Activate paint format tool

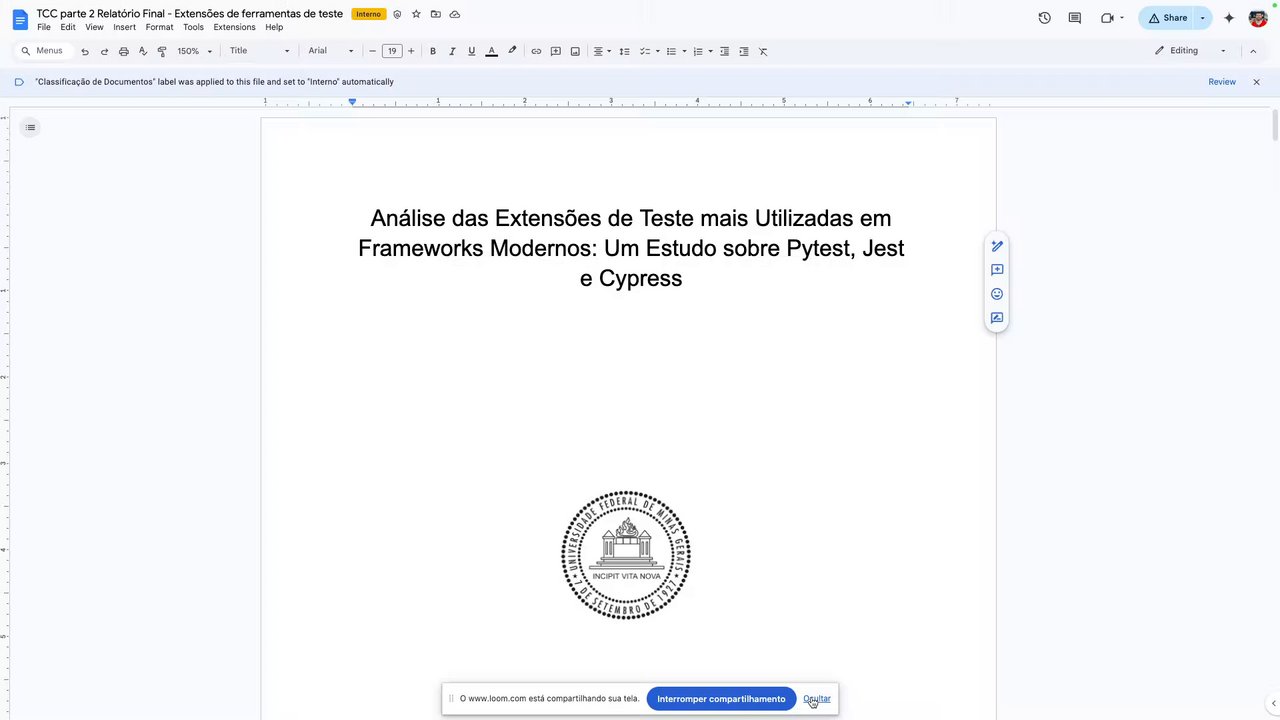tap(162, 51)
